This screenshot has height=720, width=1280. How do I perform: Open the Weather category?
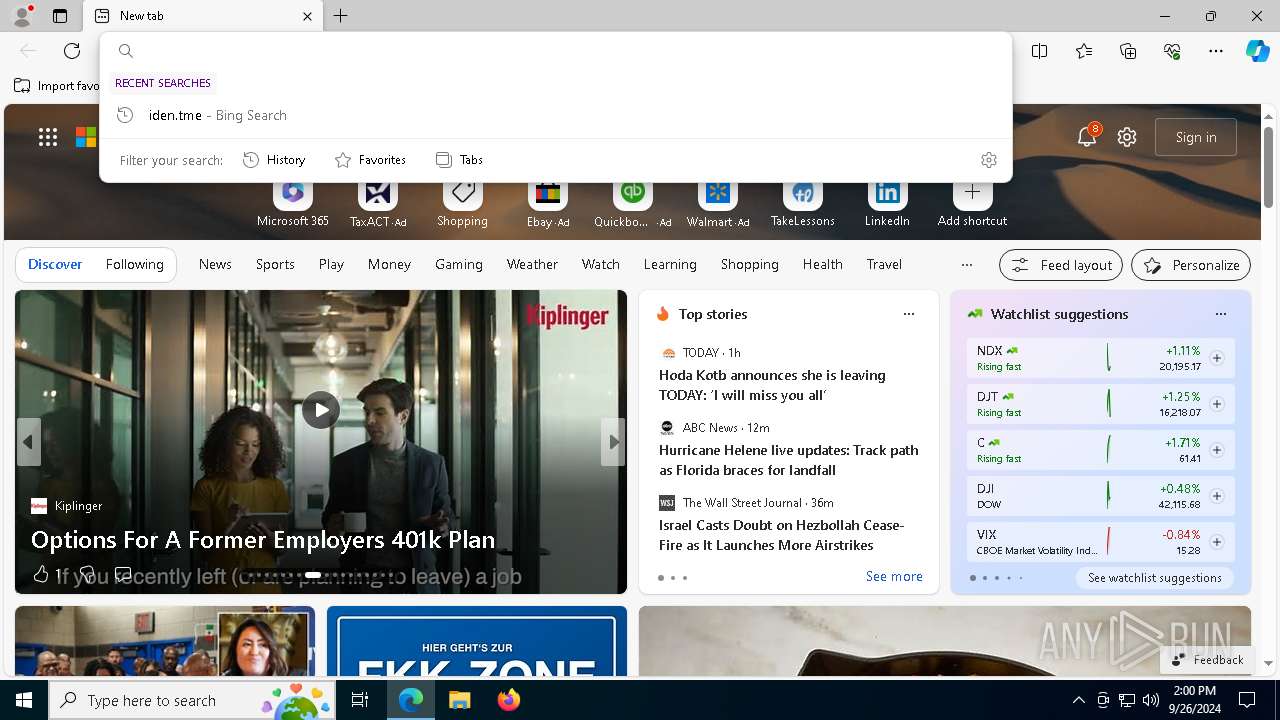(x=532, y=264)
